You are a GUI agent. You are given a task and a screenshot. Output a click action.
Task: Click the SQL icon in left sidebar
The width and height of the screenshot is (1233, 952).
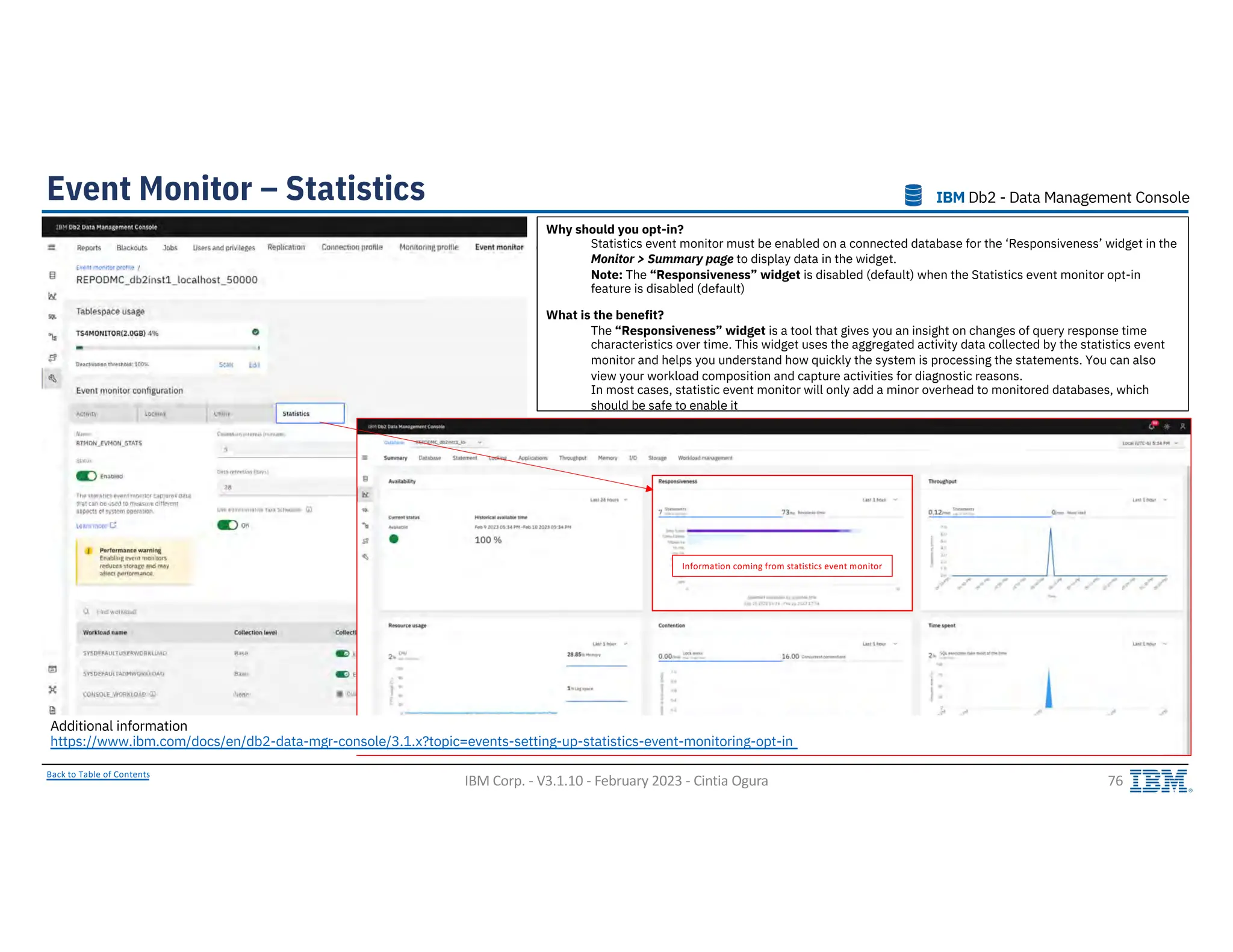coord(52,317)
